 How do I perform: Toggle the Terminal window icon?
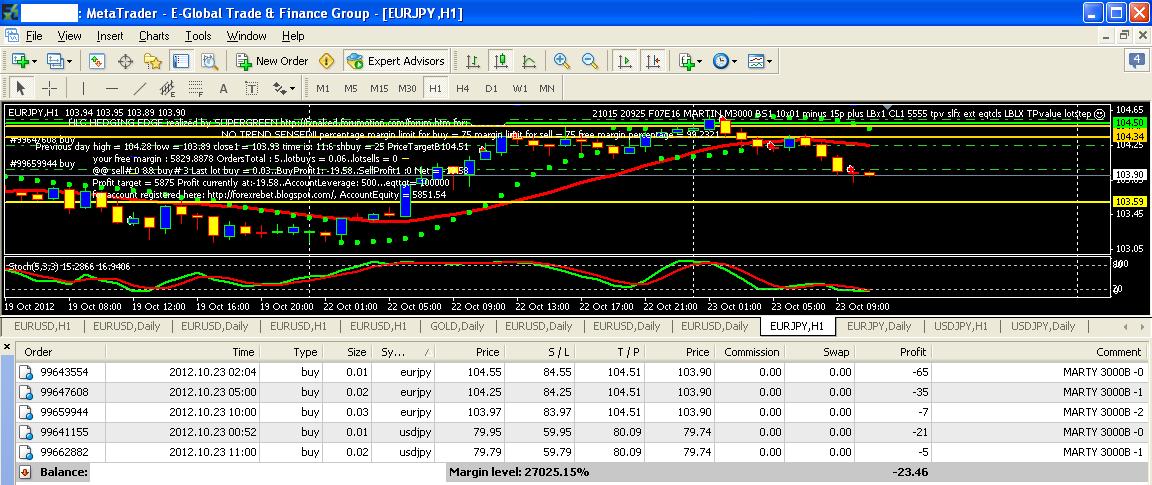click(x=180, y=61)
